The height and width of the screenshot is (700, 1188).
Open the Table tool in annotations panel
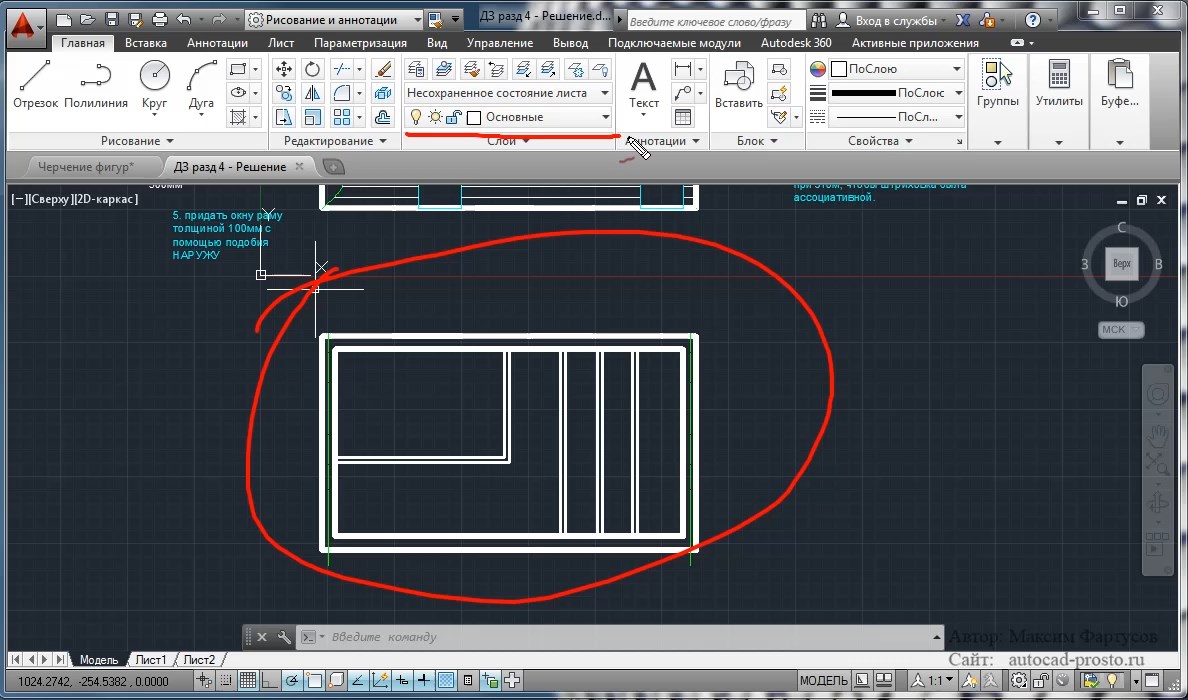click(x=683, y=117)
